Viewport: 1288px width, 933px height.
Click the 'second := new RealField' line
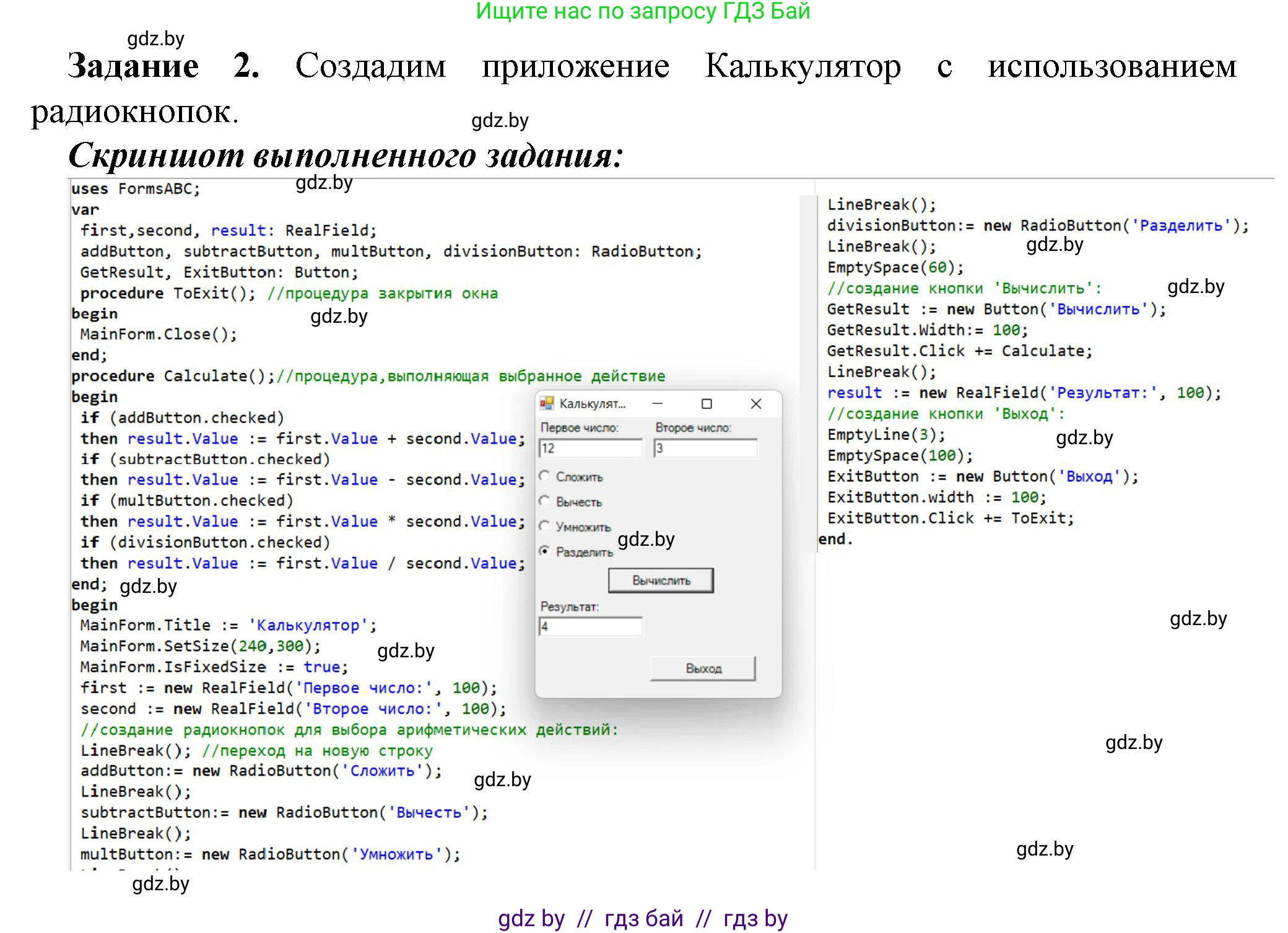point(294,709)
